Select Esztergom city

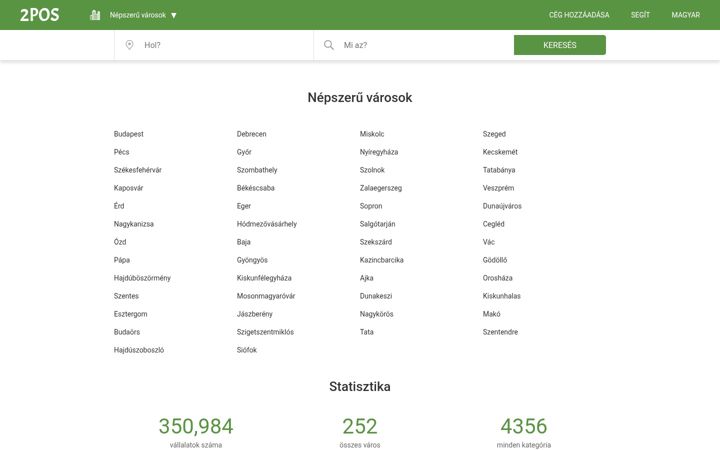click(x=130, y=314)
